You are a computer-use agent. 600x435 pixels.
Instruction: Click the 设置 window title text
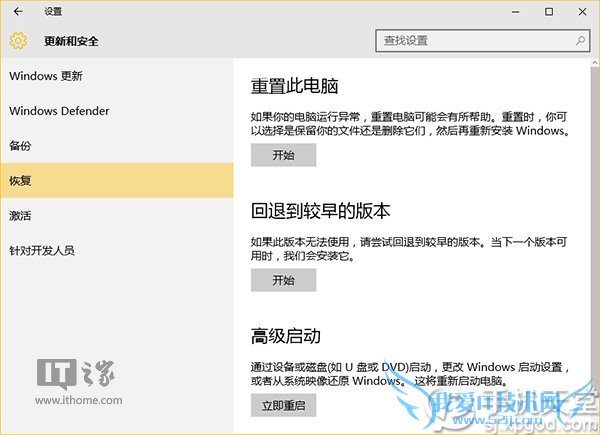coord(53,12)
